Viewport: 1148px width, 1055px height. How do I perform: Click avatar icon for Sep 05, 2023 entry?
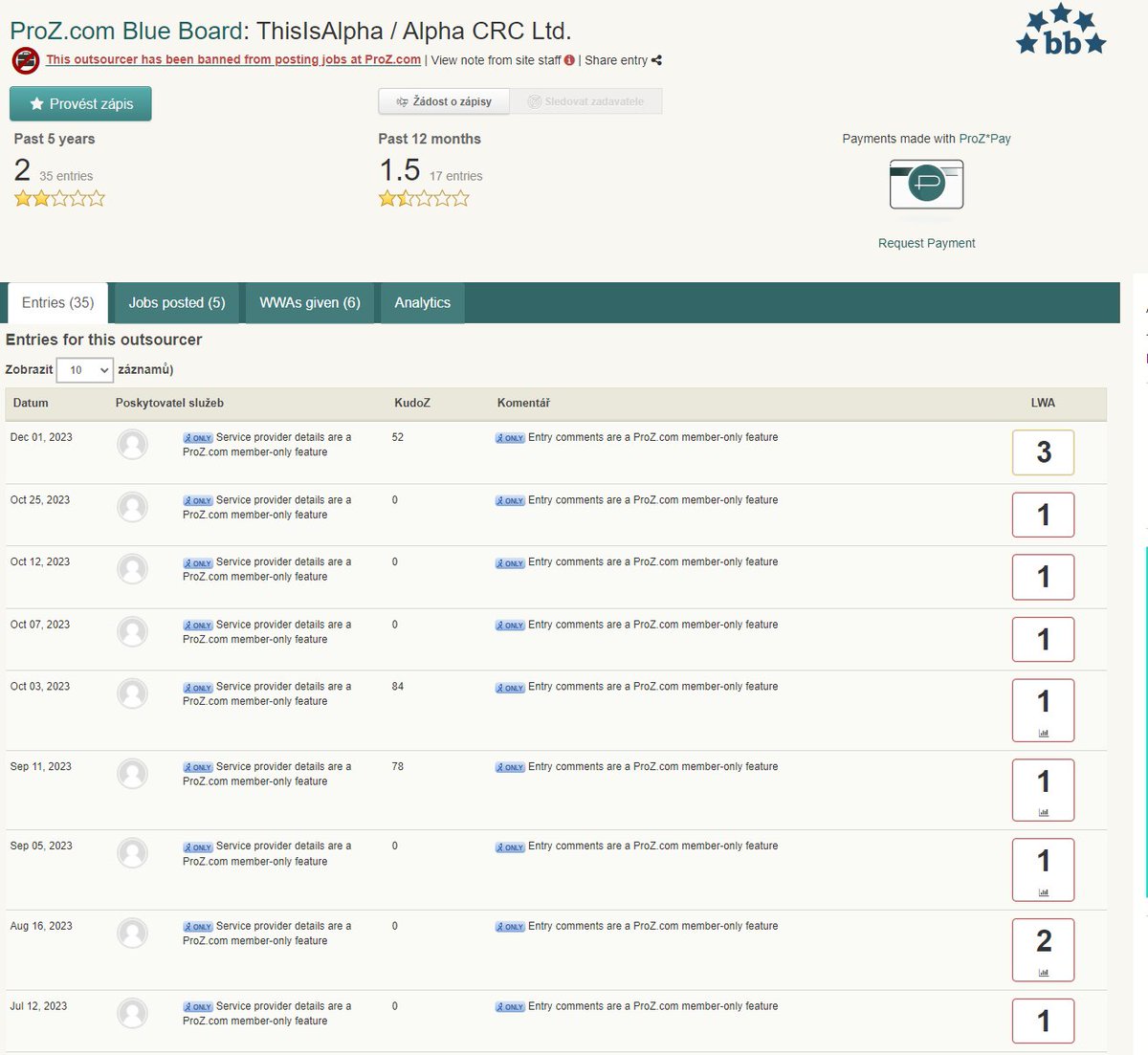coord(132,853)
